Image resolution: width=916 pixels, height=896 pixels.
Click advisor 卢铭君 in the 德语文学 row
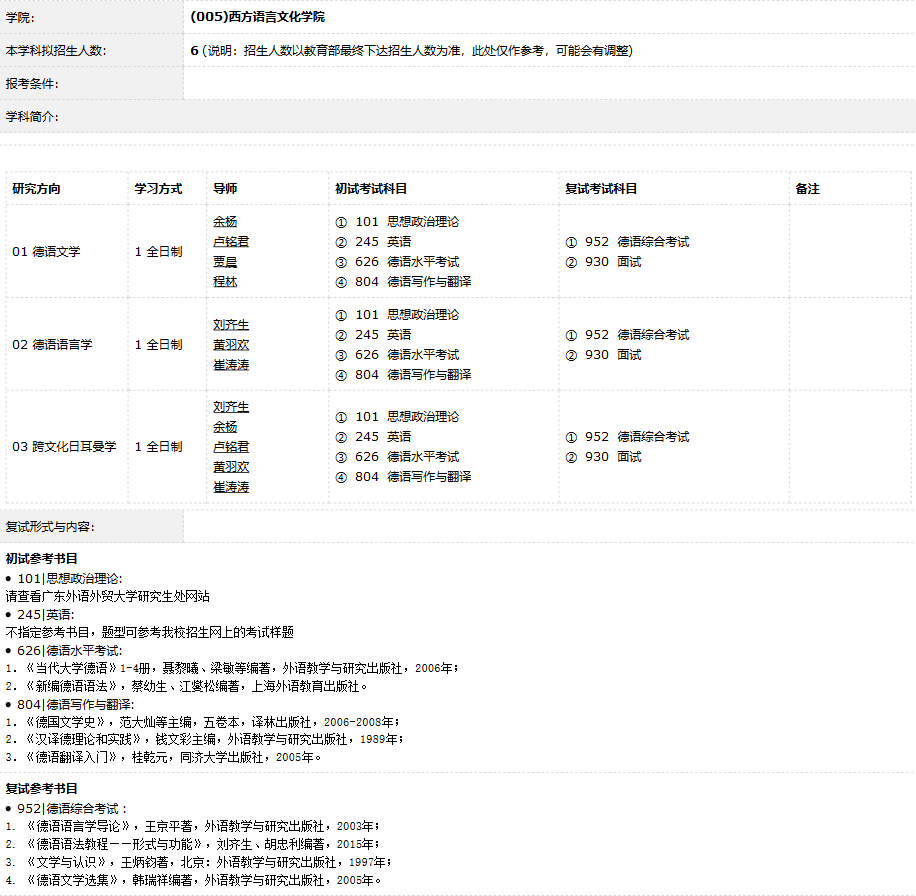coord(231,242)
